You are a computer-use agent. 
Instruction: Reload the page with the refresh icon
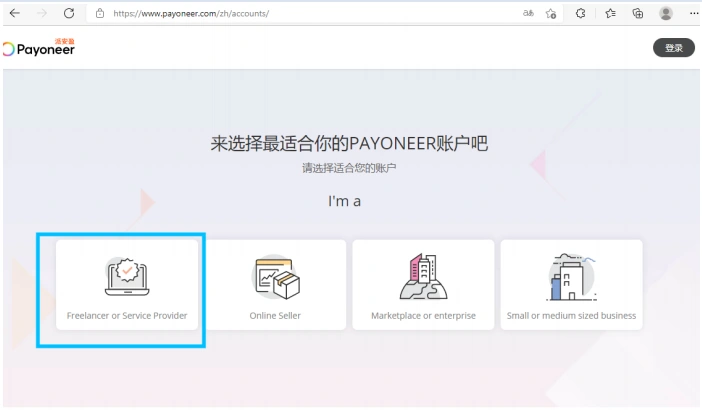69,13
